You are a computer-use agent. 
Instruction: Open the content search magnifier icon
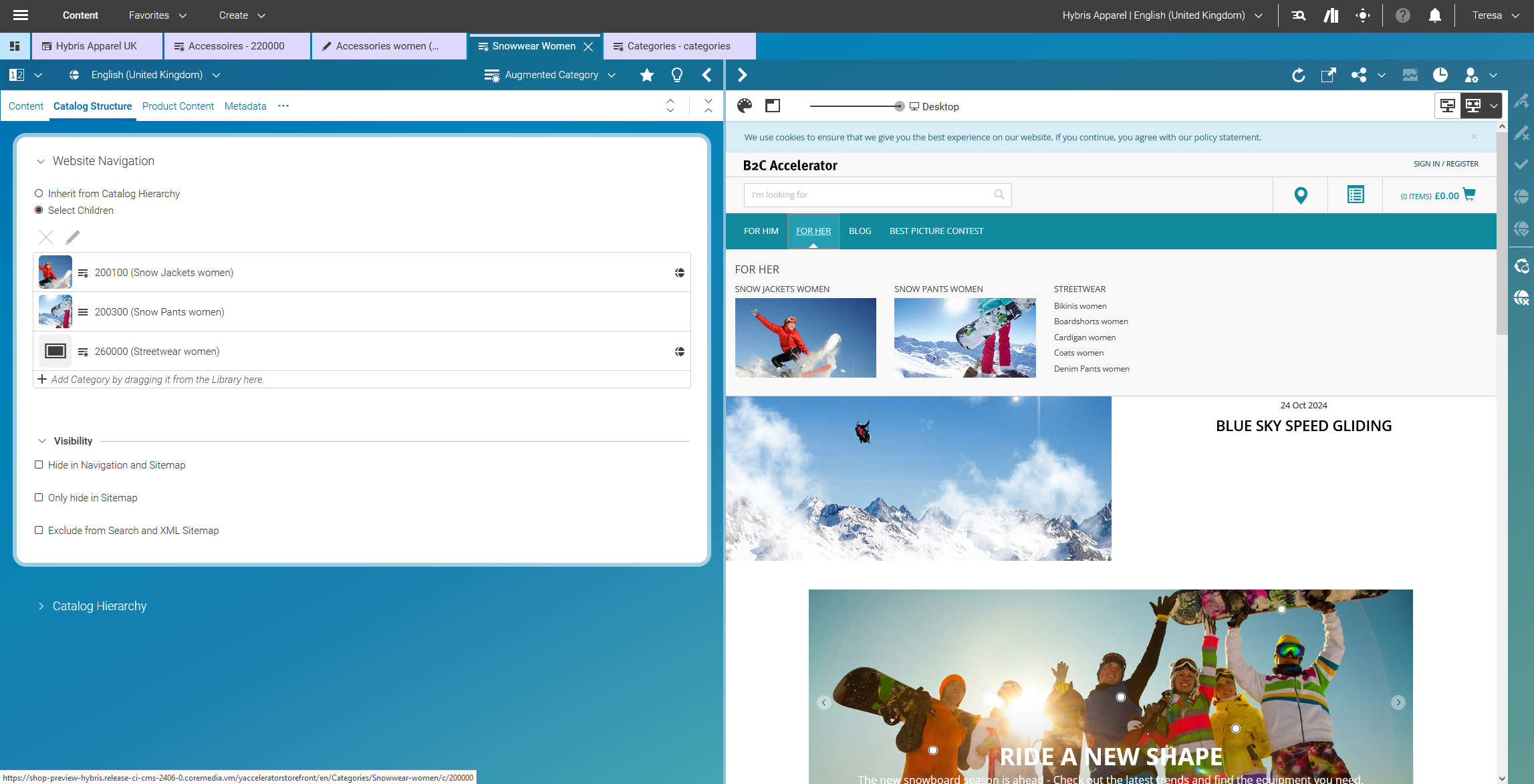click(x=1297, y=15)
